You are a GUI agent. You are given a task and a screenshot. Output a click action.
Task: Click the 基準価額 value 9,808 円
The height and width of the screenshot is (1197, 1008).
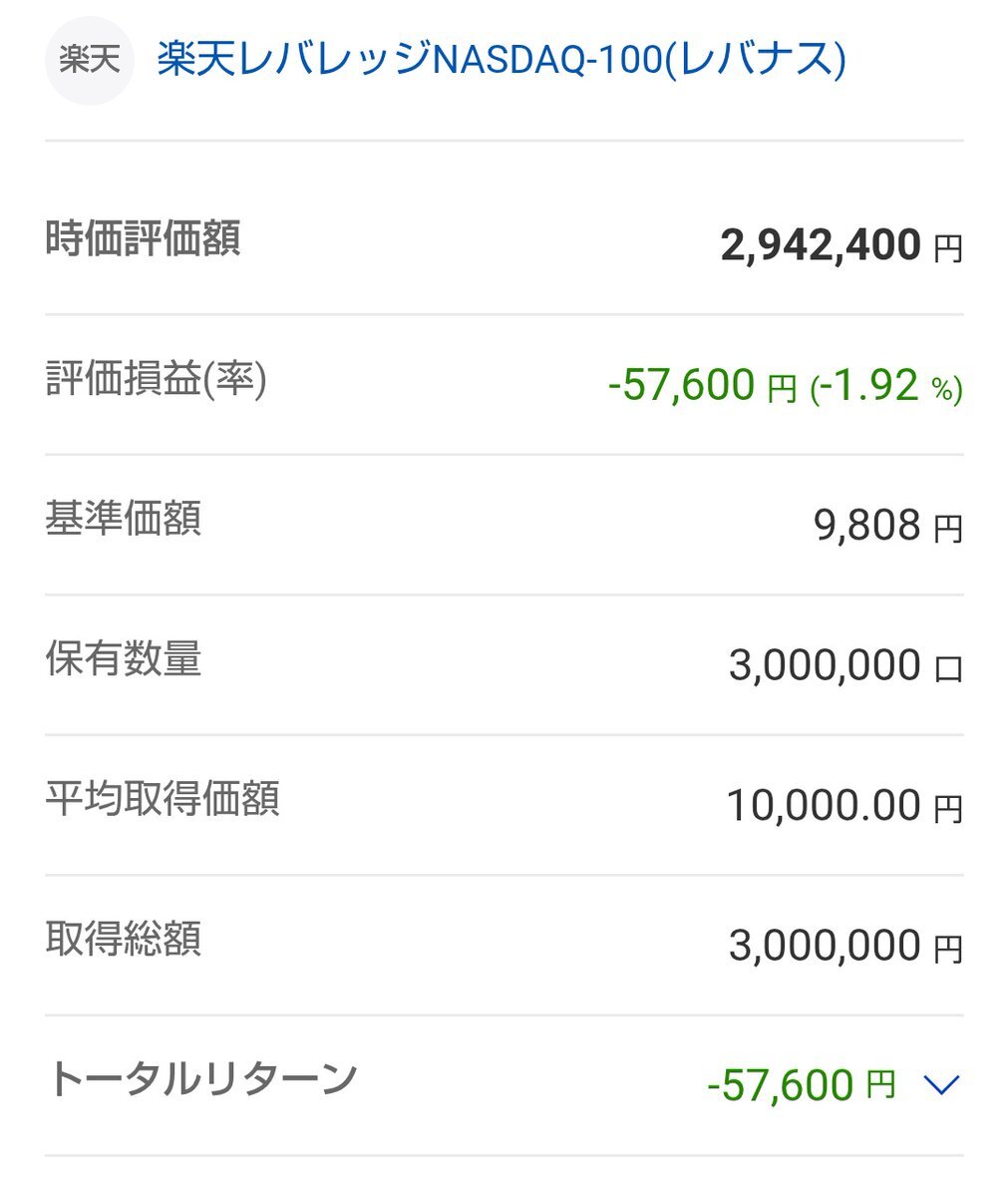point(888,526)
